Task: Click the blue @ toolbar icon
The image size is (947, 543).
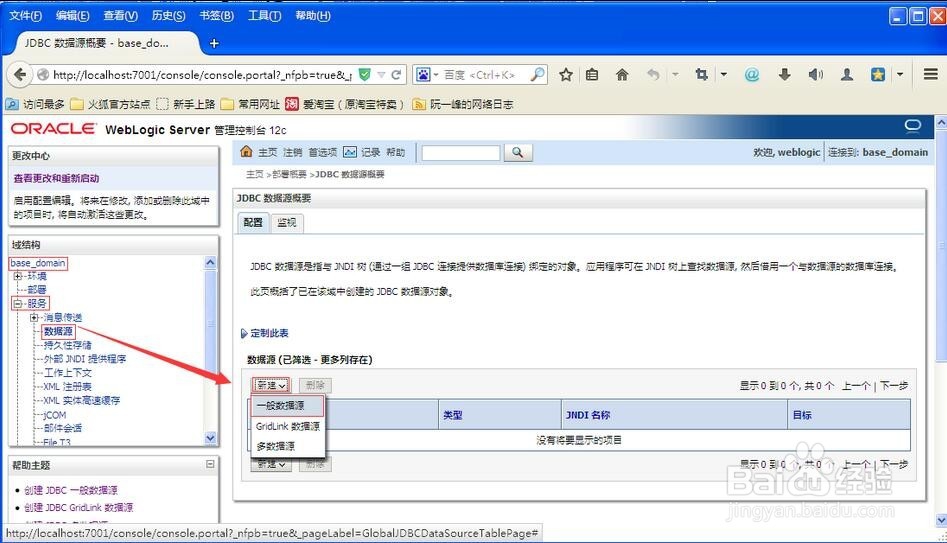Action: (x=751, y=74)
